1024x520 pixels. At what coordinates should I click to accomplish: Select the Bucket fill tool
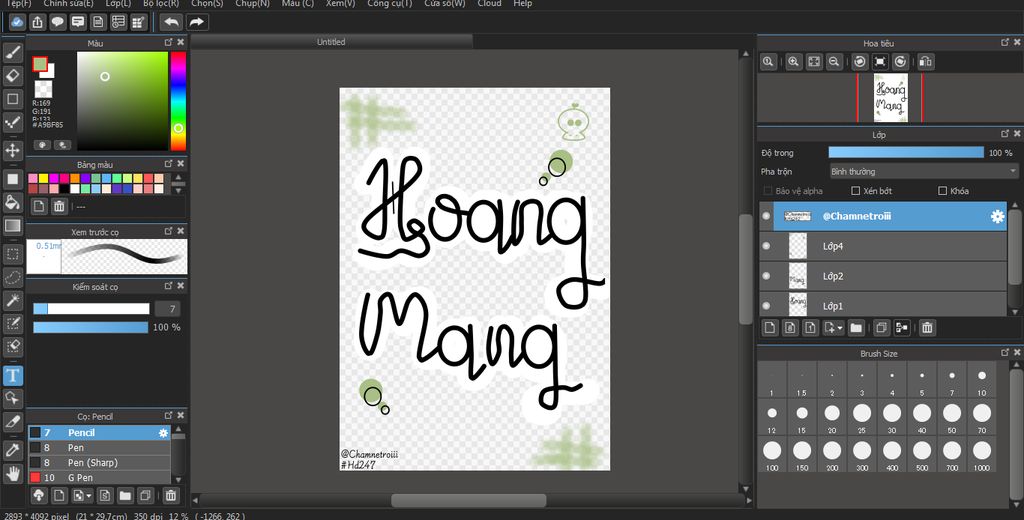click(x=13, y=202)
